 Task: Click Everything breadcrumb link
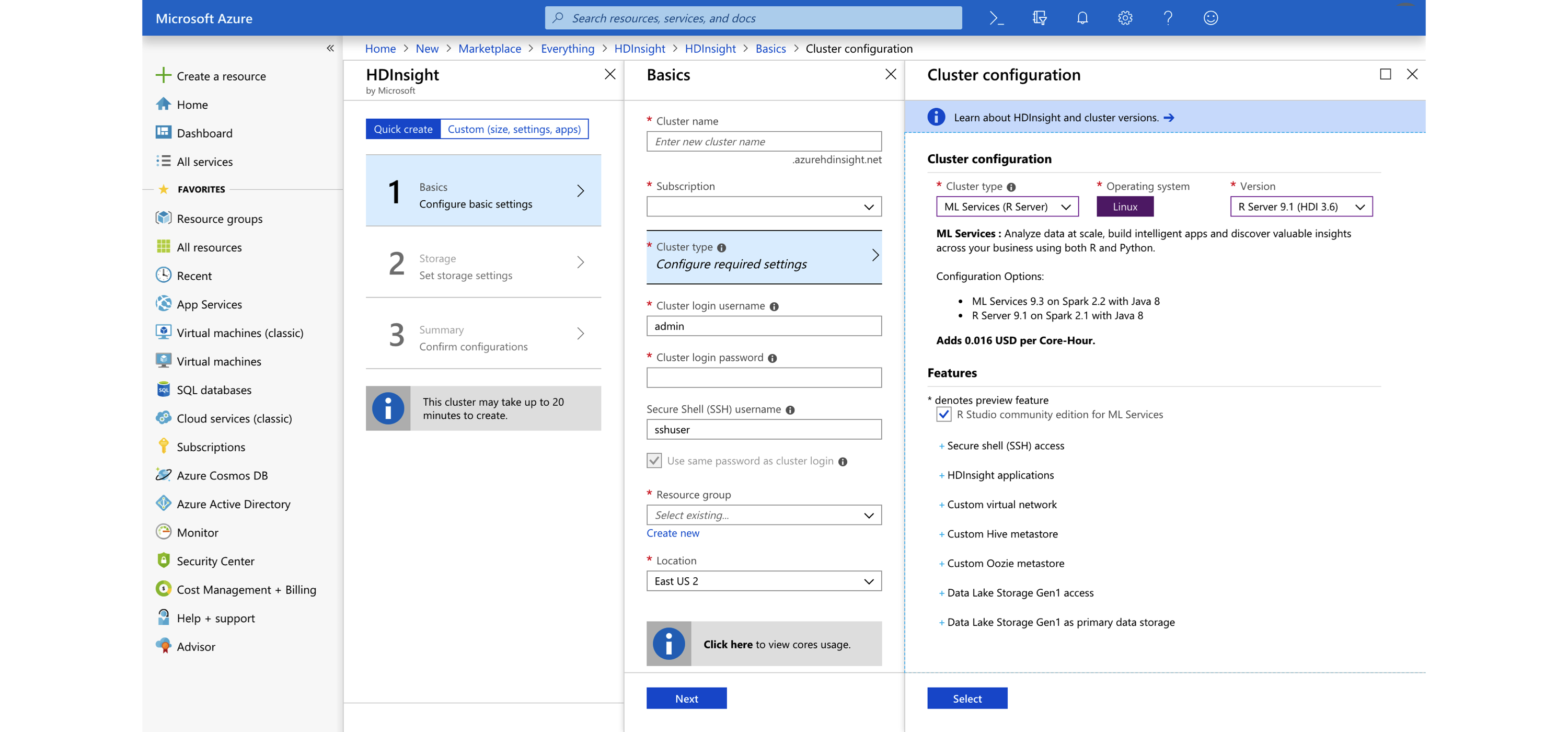coord(567,49)
